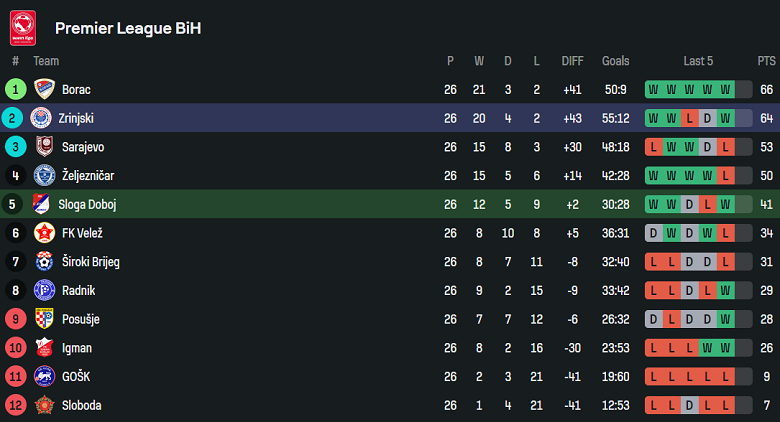Open the GOŠK team name link

(77, 377)
